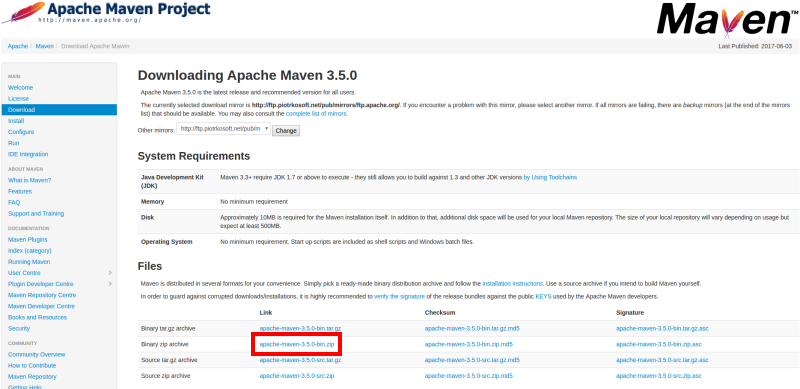800x389 pixels.
Task: Open apache-maven-3.5.0-bin.tar.gz.md5 checksum
Action: click(472, 329)
